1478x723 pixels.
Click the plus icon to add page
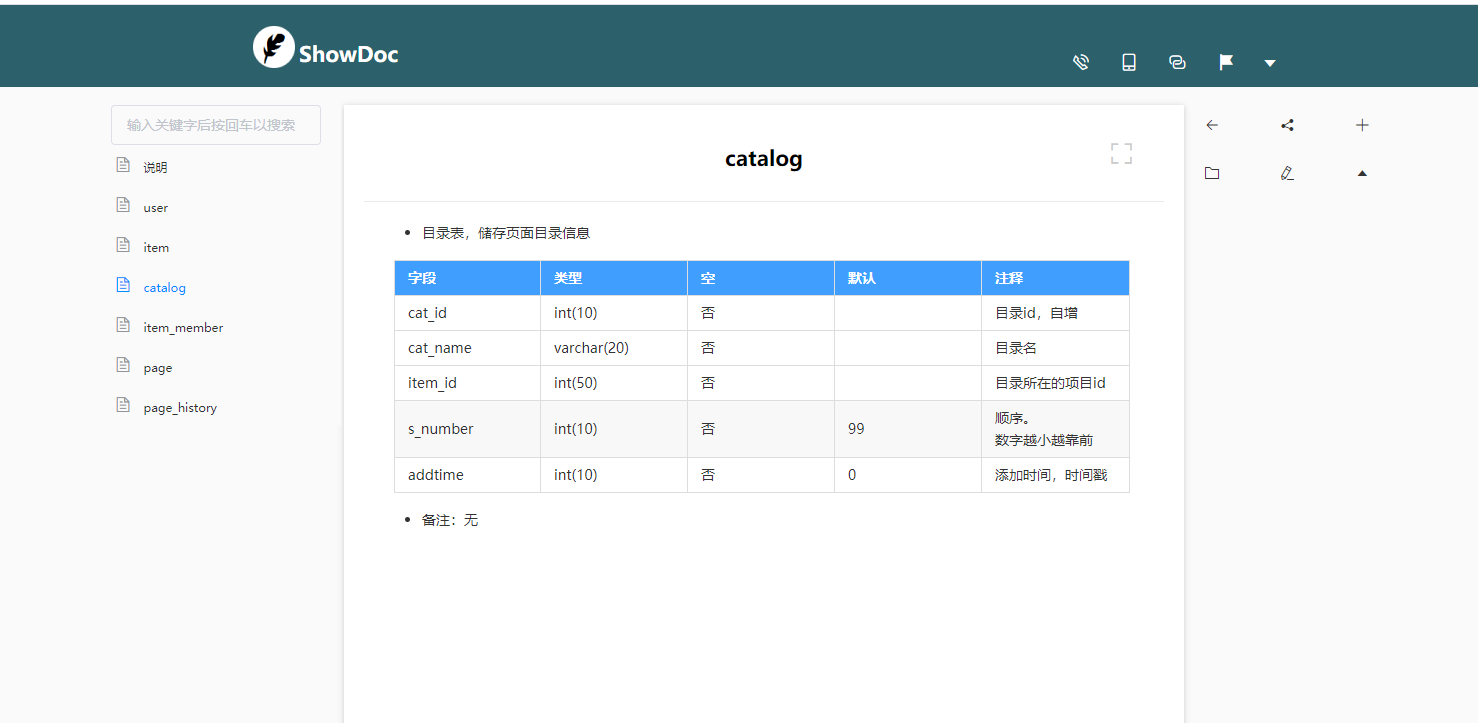pos(1362,125)
